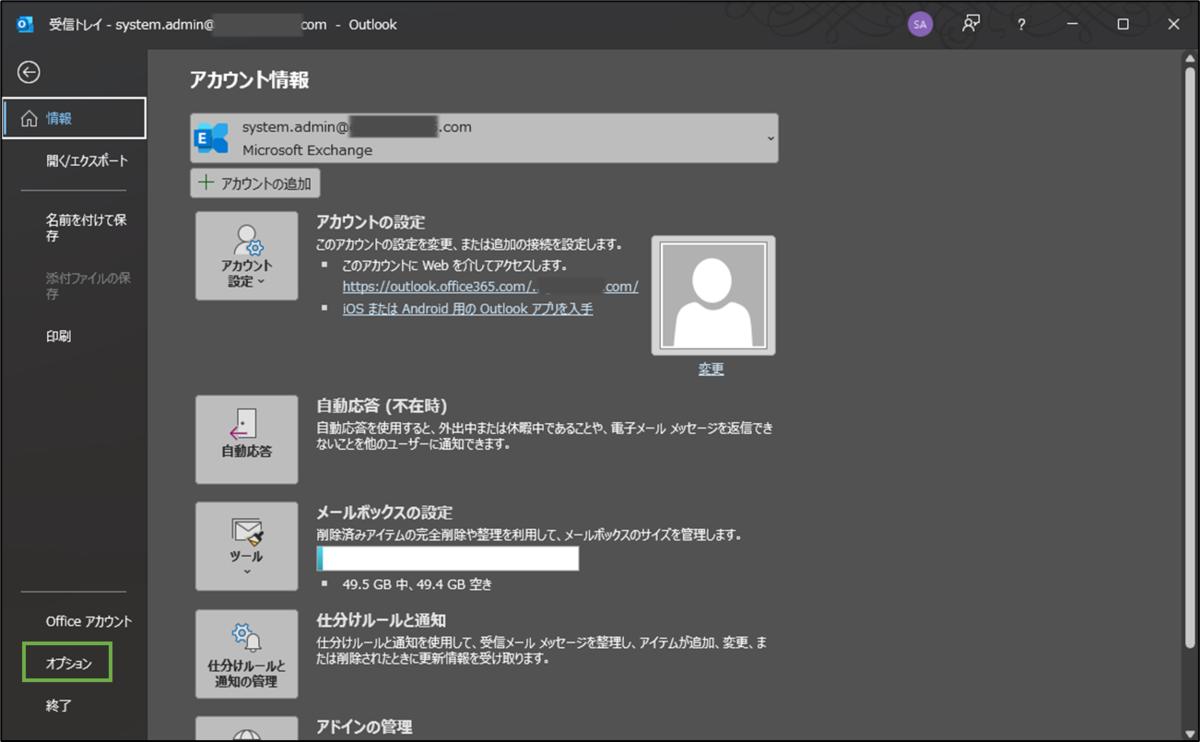The width and height of the screenshot is (1200, 742).
Task: Expand the account selector dropdown
Action: coord(770,138)
